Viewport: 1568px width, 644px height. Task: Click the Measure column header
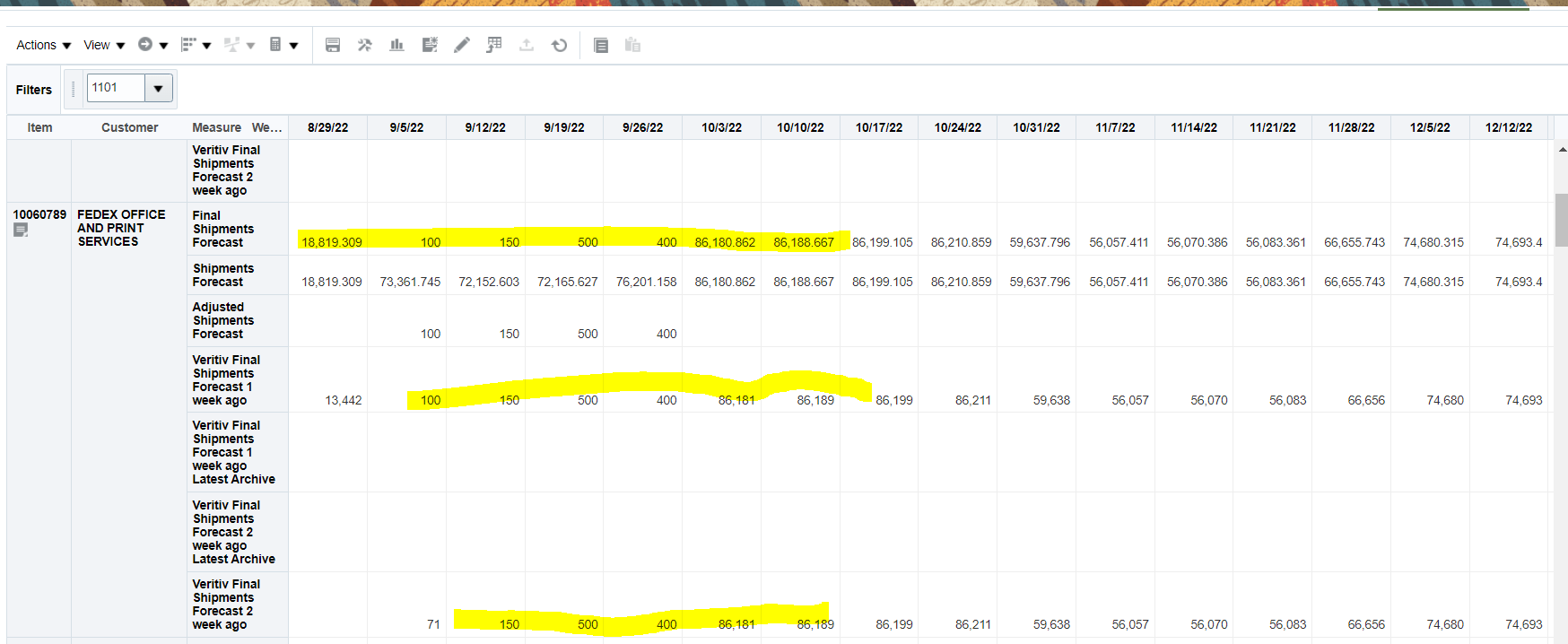(217, 127)
